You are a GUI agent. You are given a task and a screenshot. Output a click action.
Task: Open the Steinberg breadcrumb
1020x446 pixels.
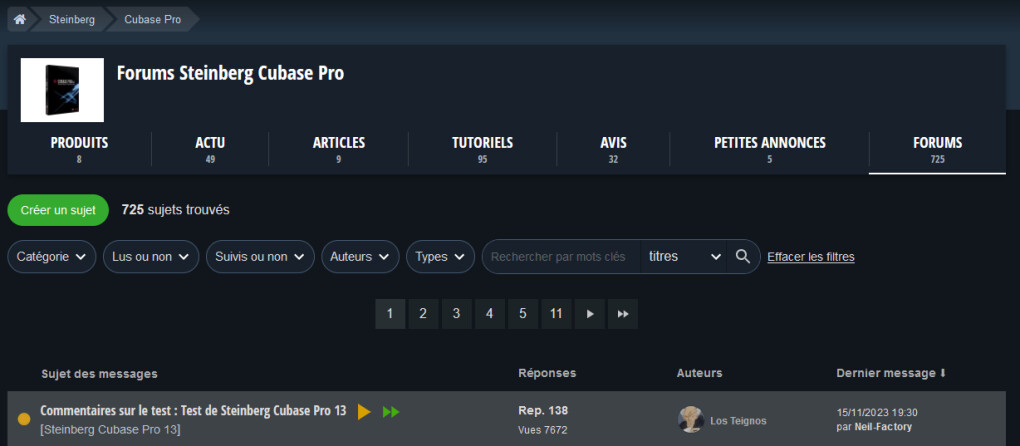click(72, 20)
